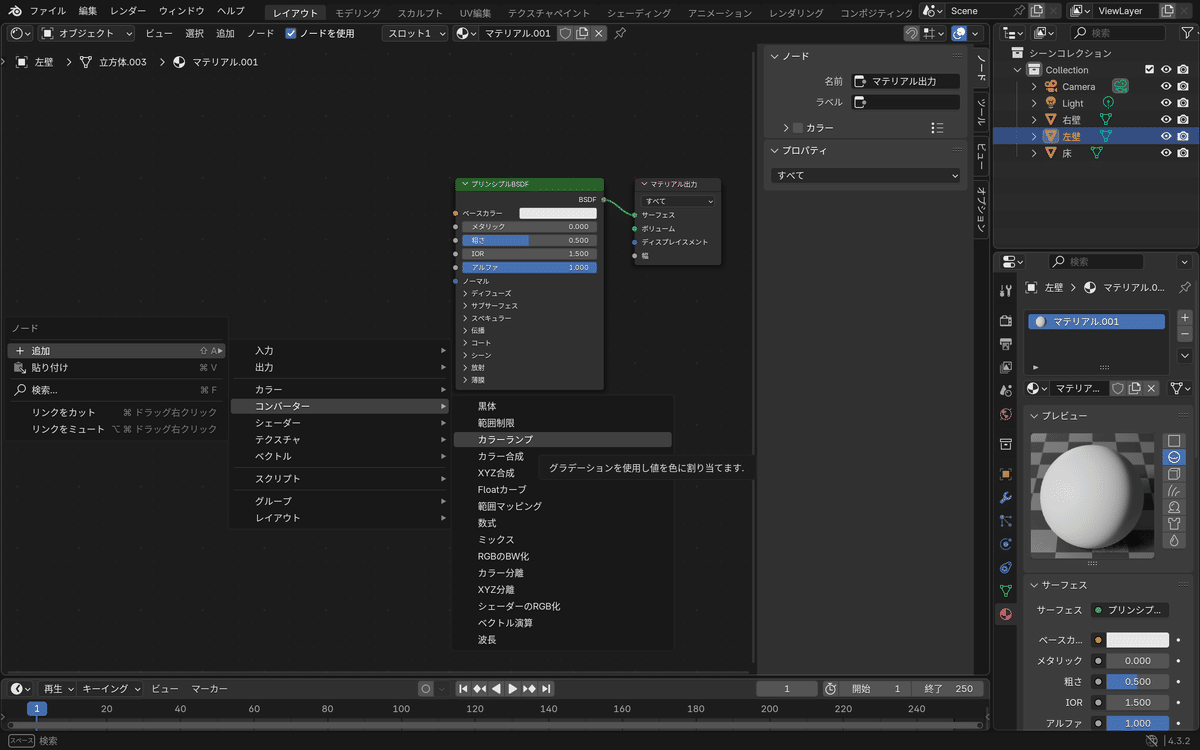Image resolution: width=1200 pixels, height=750 pixels.
Task: Open the スロット1 material slot dropdown
Action: coord(417,33)
